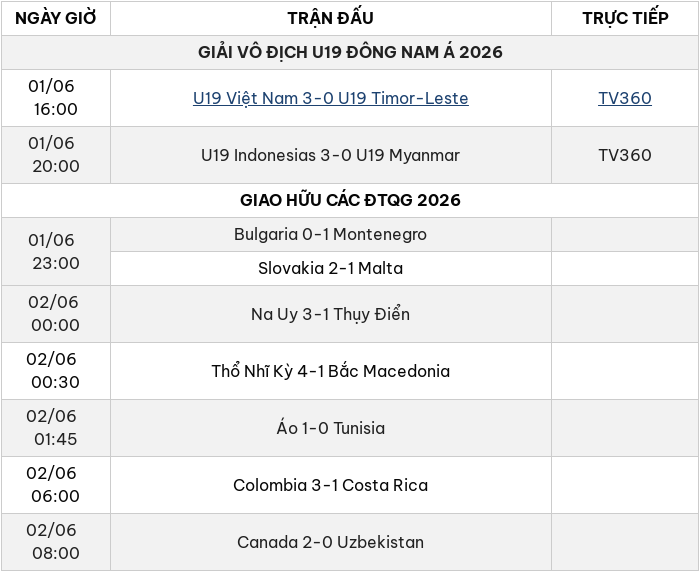Click the 02/06 08:00 date cell
Viewport: 700px width, 572px height.
pos(56,542)
